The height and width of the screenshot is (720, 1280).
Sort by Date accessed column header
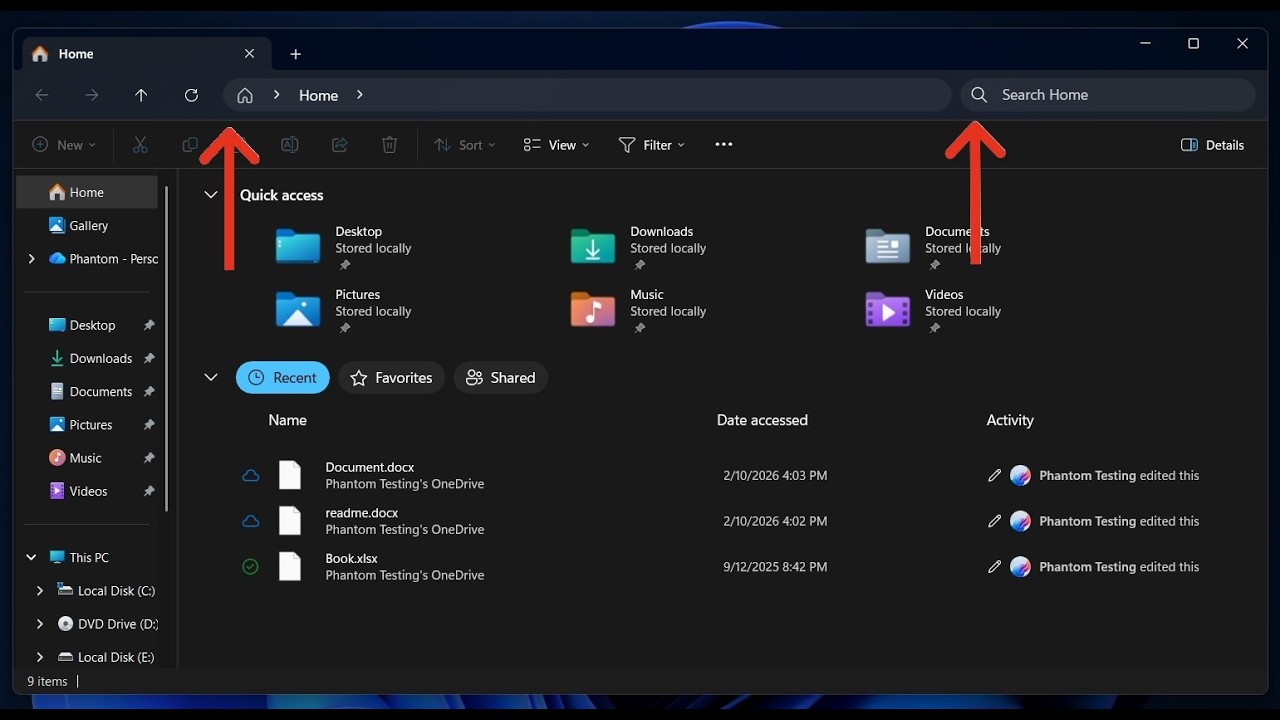(762, 420)
